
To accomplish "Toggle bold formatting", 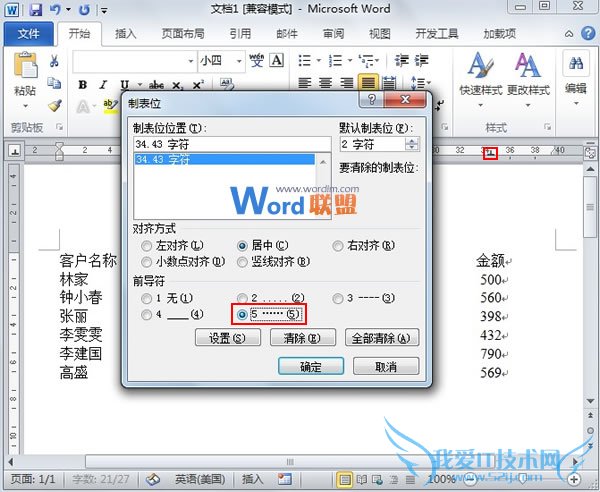I will coord(83,85).
